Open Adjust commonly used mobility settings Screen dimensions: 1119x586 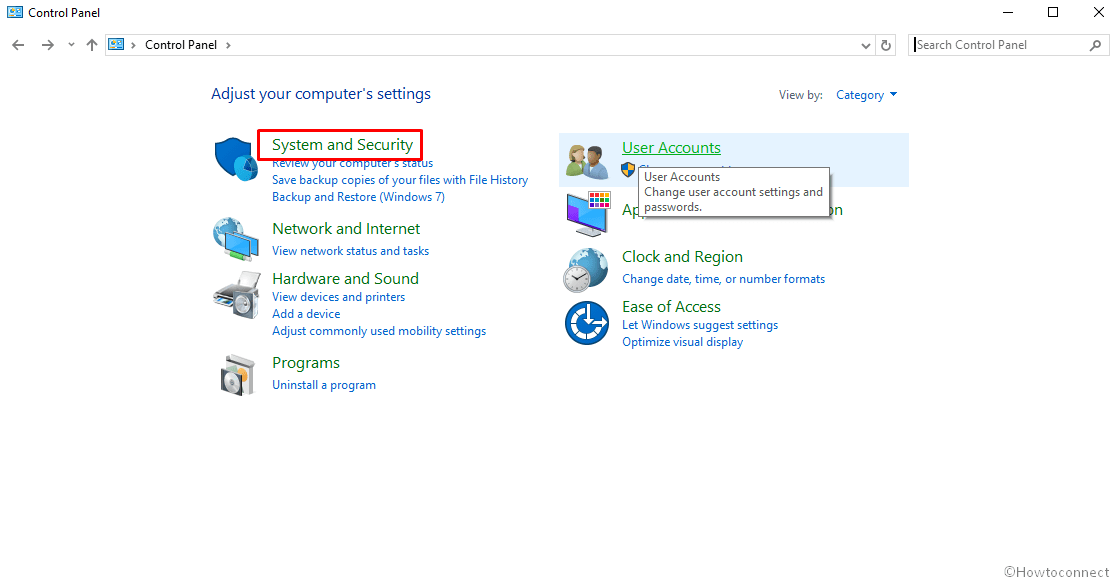[x=379, y=331]
